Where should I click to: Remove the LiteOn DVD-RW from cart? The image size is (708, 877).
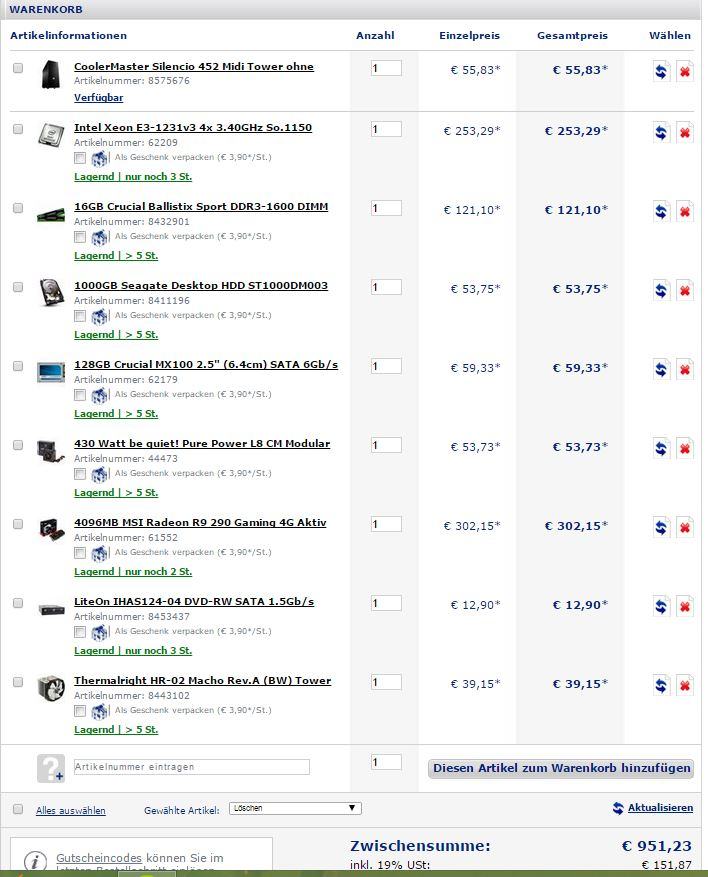coord(684,607)
